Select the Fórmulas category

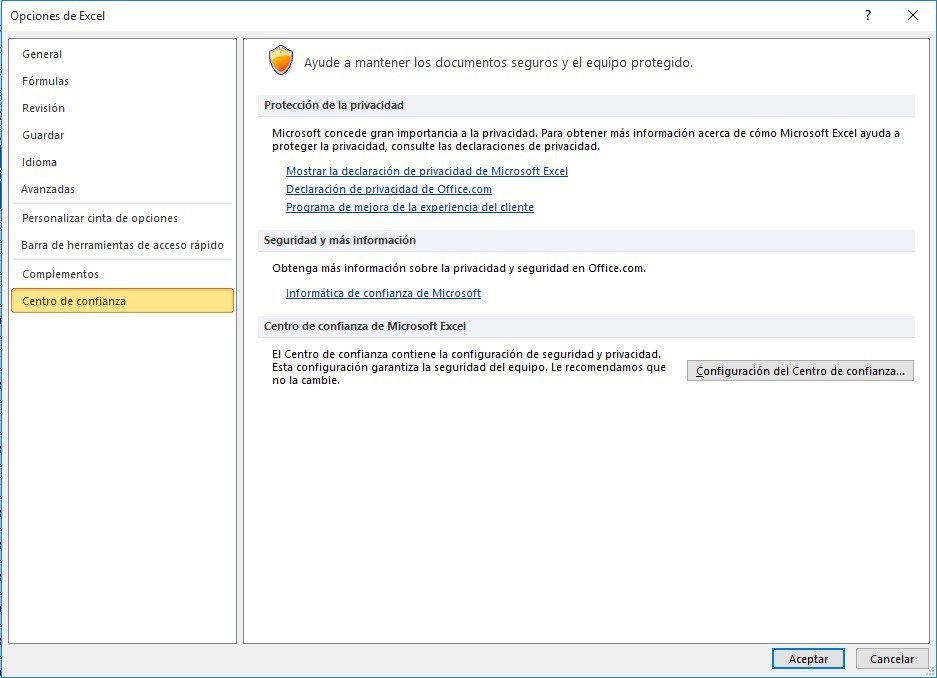122,81
